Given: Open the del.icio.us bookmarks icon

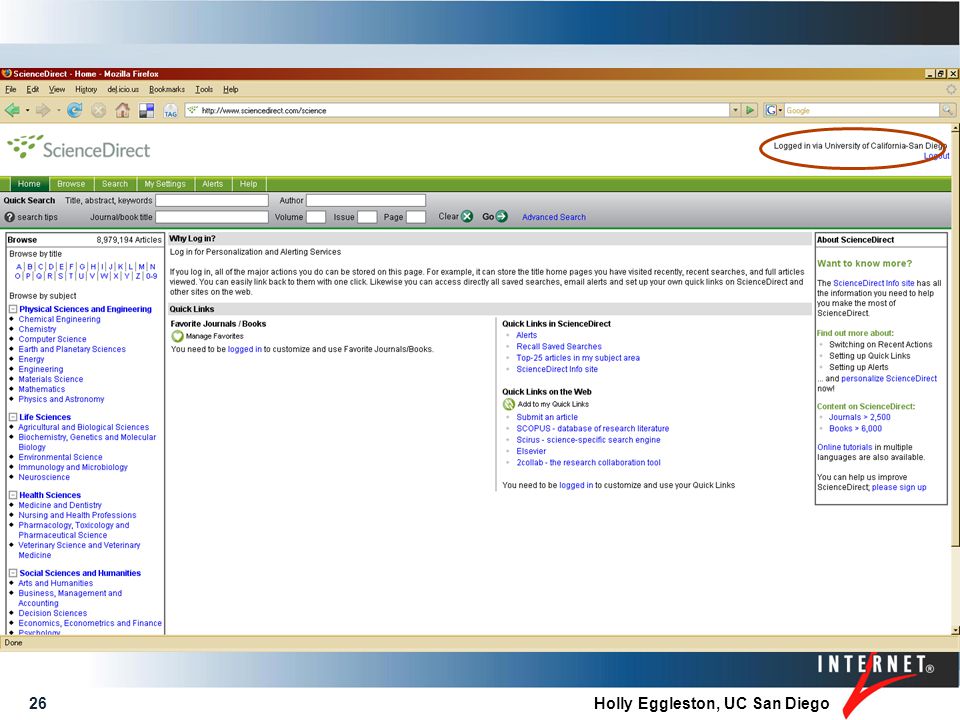Looking at the screenshot, I should (146, 111).
